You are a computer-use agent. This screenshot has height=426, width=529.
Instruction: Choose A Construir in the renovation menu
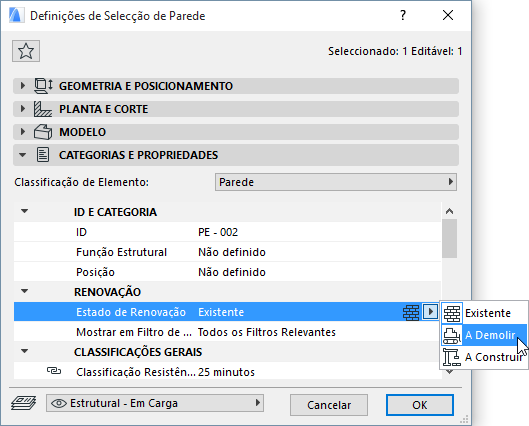tap(484, 357)
